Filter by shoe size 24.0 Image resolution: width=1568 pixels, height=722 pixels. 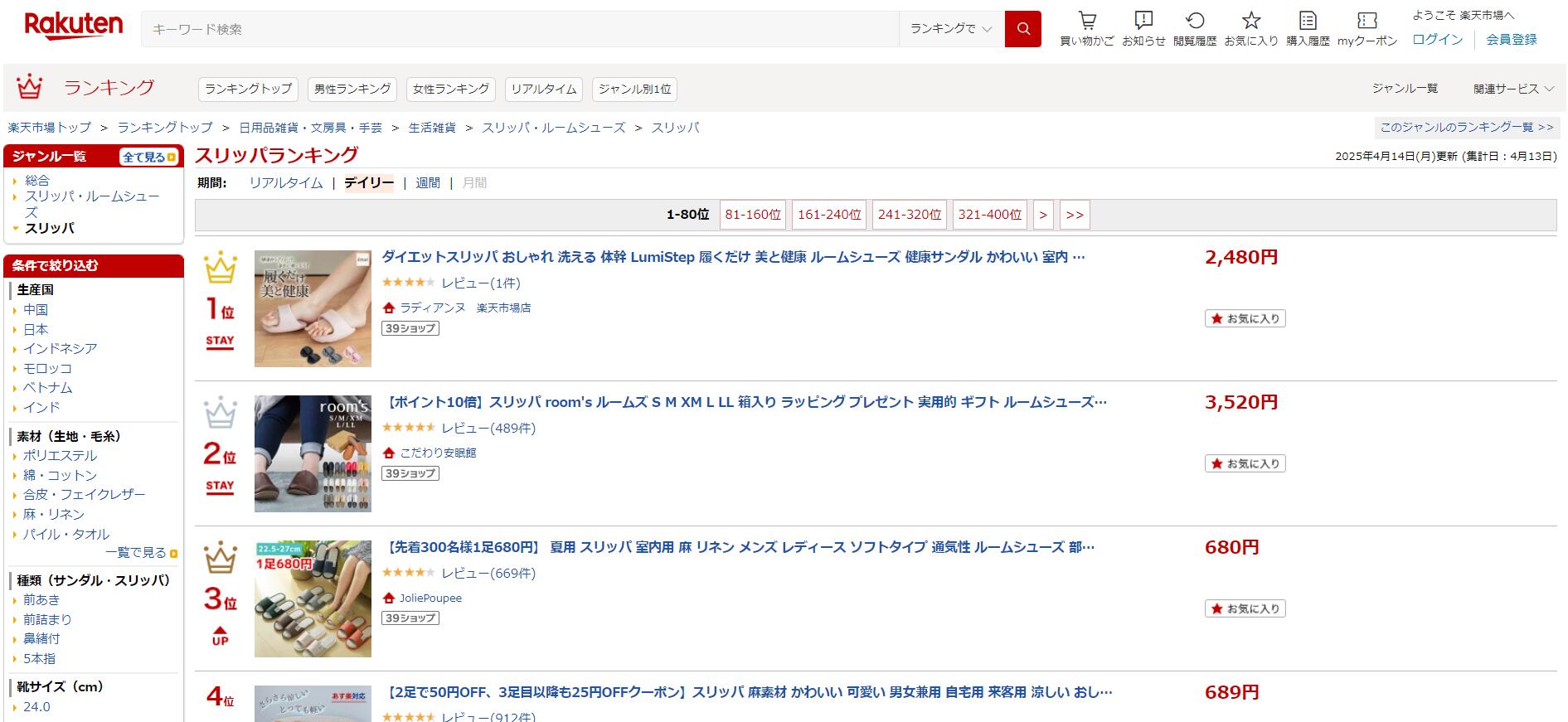36,707
